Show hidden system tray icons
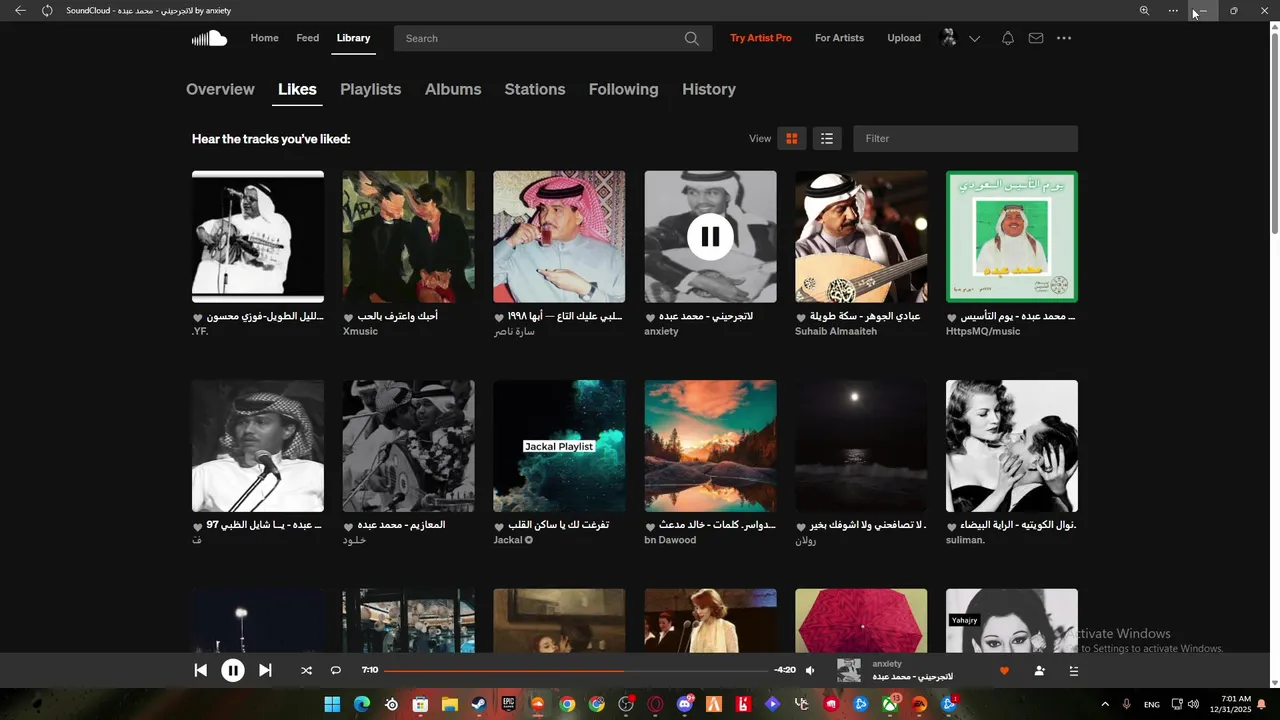The height and width of the screenshot is (720, 1280). [1105, 704]
